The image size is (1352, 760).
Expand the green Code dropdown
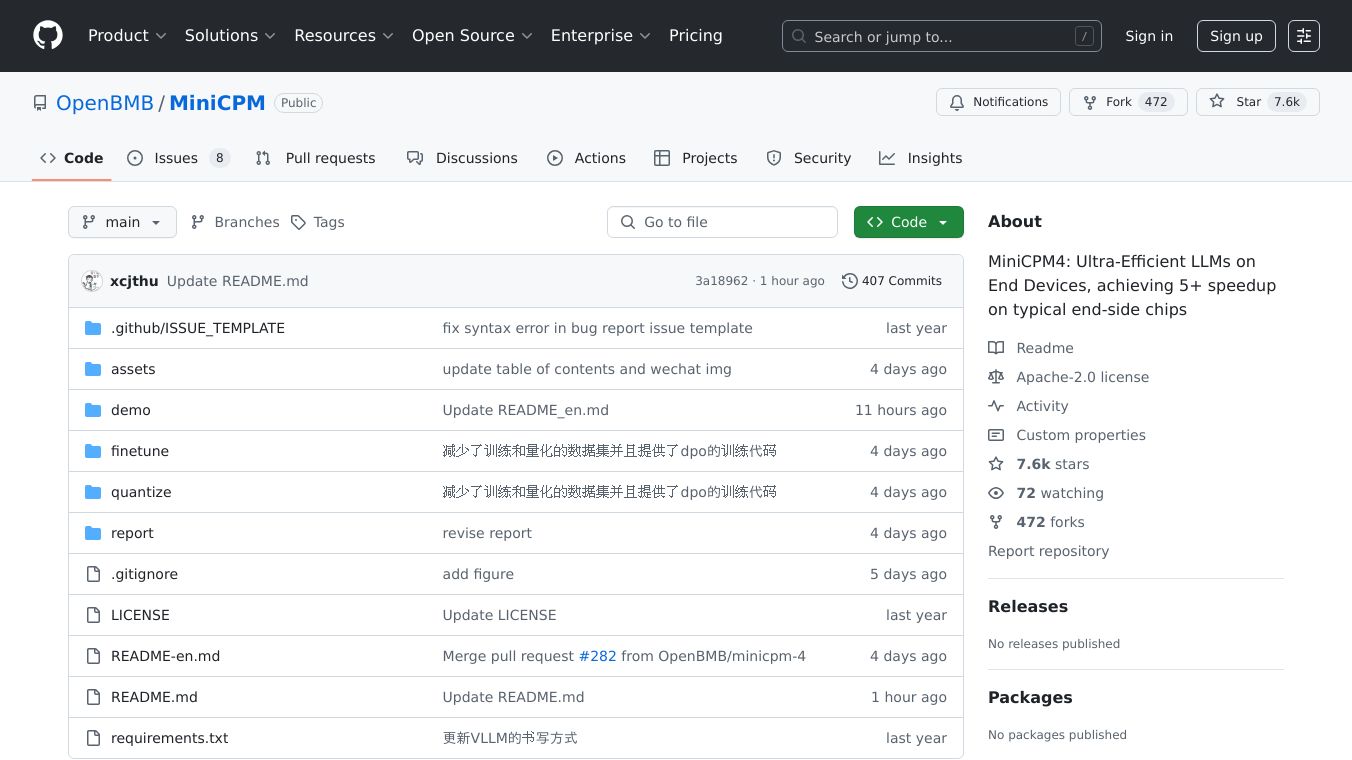pyautogui.click(x=908, y=222)
